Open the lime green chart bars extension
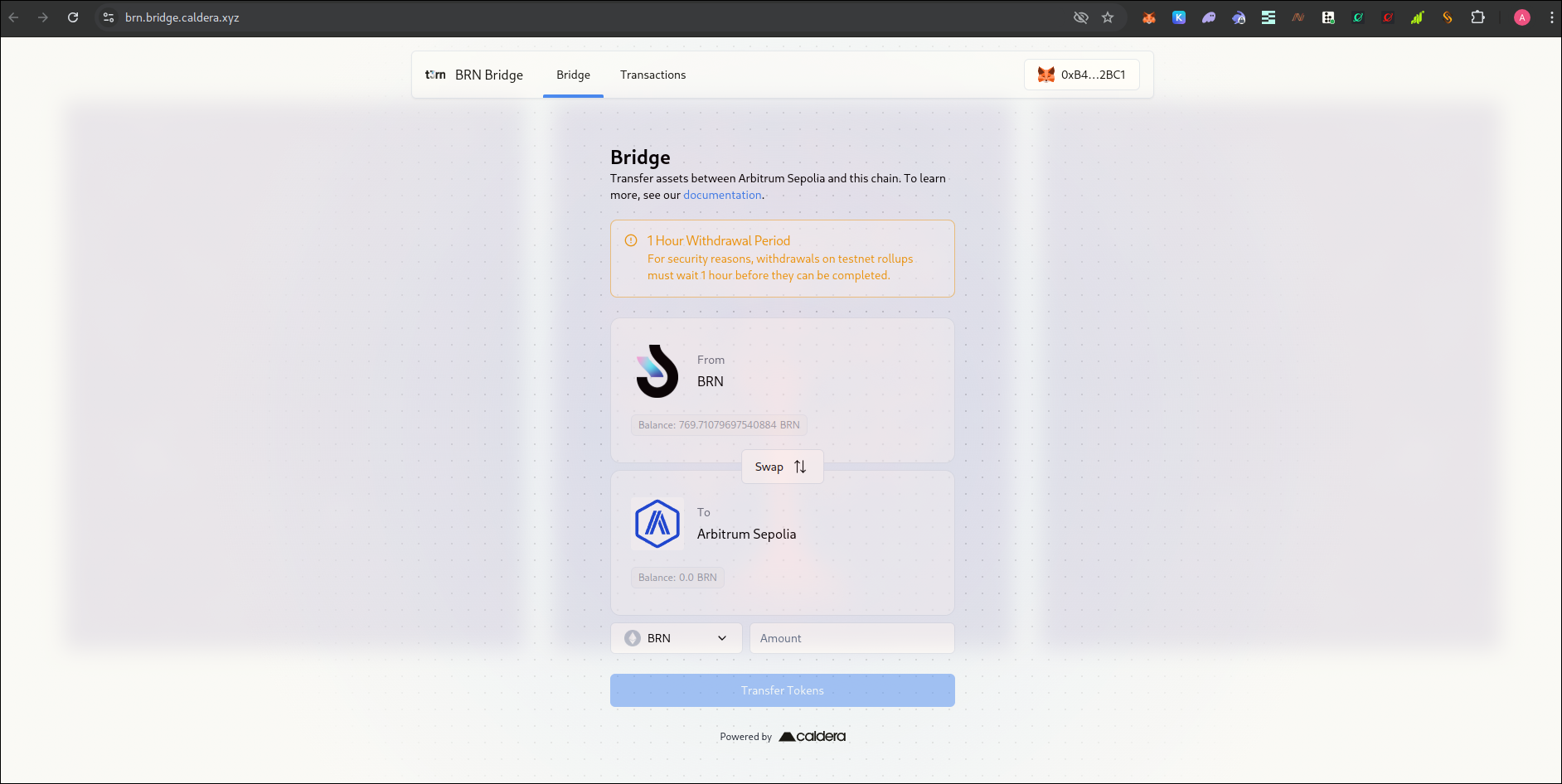 click(x=1418, y=17)
